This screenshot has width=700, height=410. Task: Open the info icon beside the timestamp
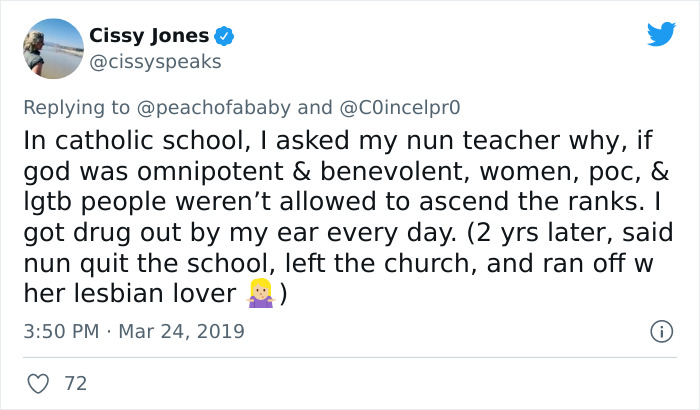660,330
